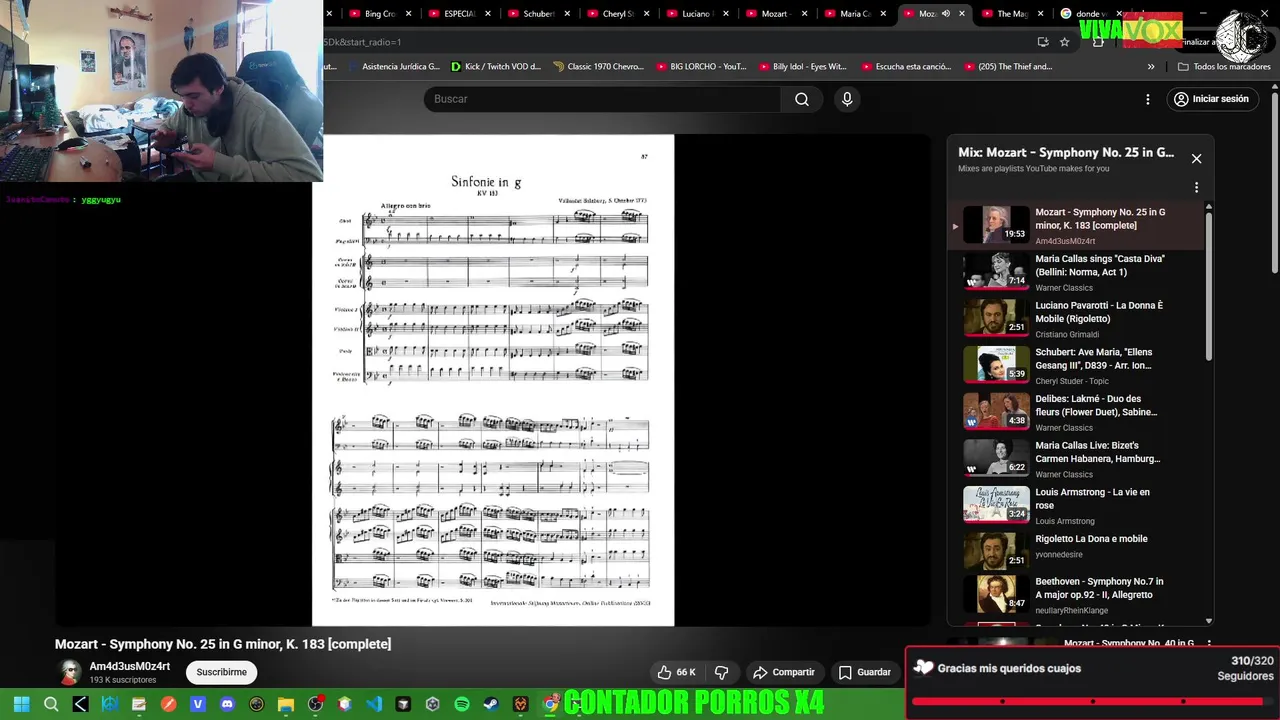Screen dimensions: 1280x720
Task: Open the Classic 1970 Chevro bookmark
Action: 597,67
